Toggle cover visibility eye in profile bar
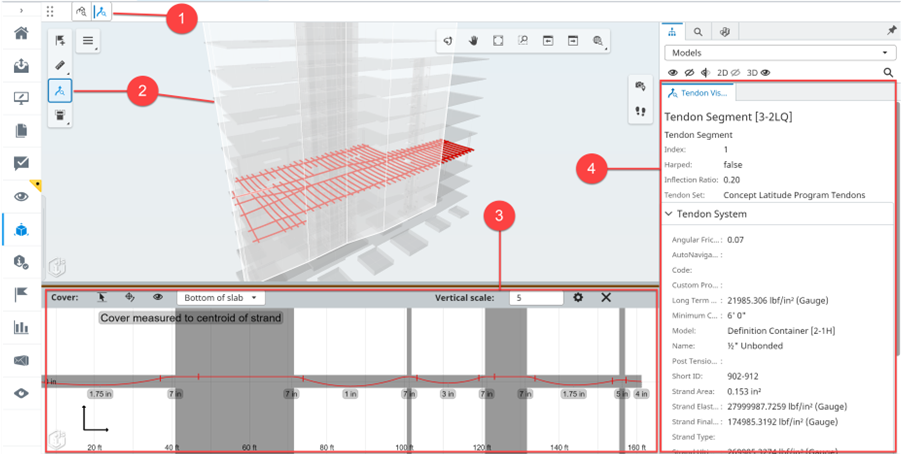This screenshot has height=454, width=901. pos(158,298)
